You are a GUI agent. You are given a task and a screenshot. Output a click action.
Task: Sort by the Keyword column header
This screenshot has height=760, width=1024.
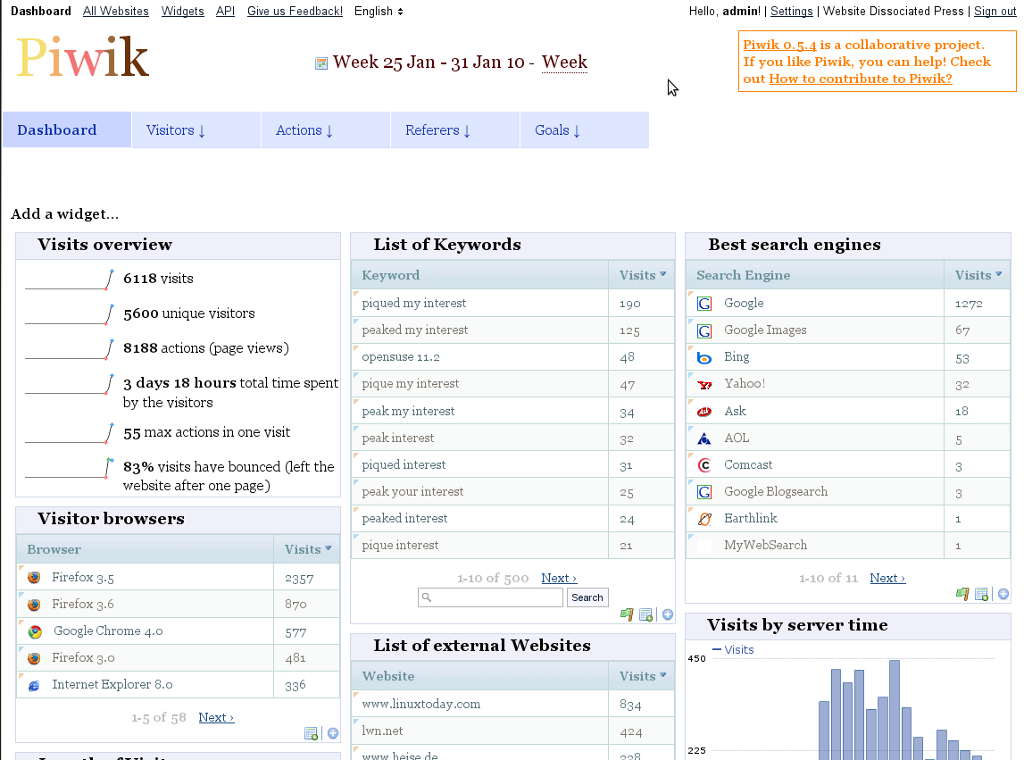point(480,275)
